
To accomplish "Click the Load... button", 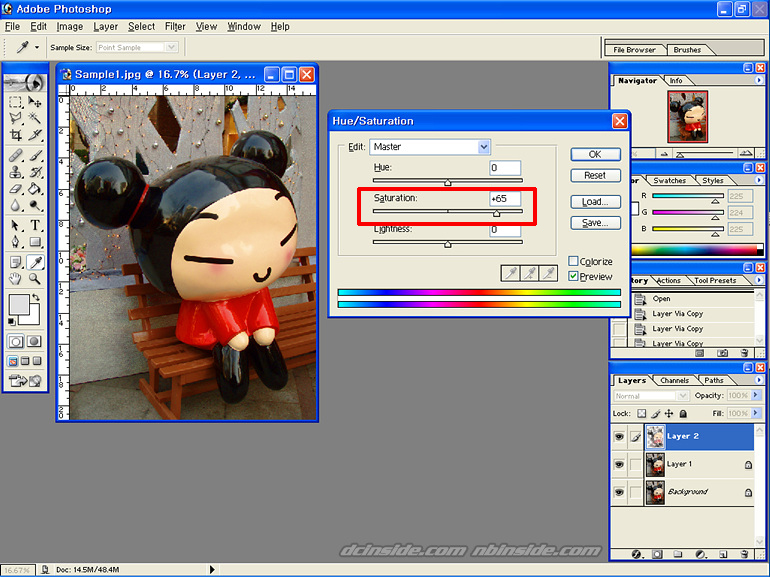I will (595, 202).
